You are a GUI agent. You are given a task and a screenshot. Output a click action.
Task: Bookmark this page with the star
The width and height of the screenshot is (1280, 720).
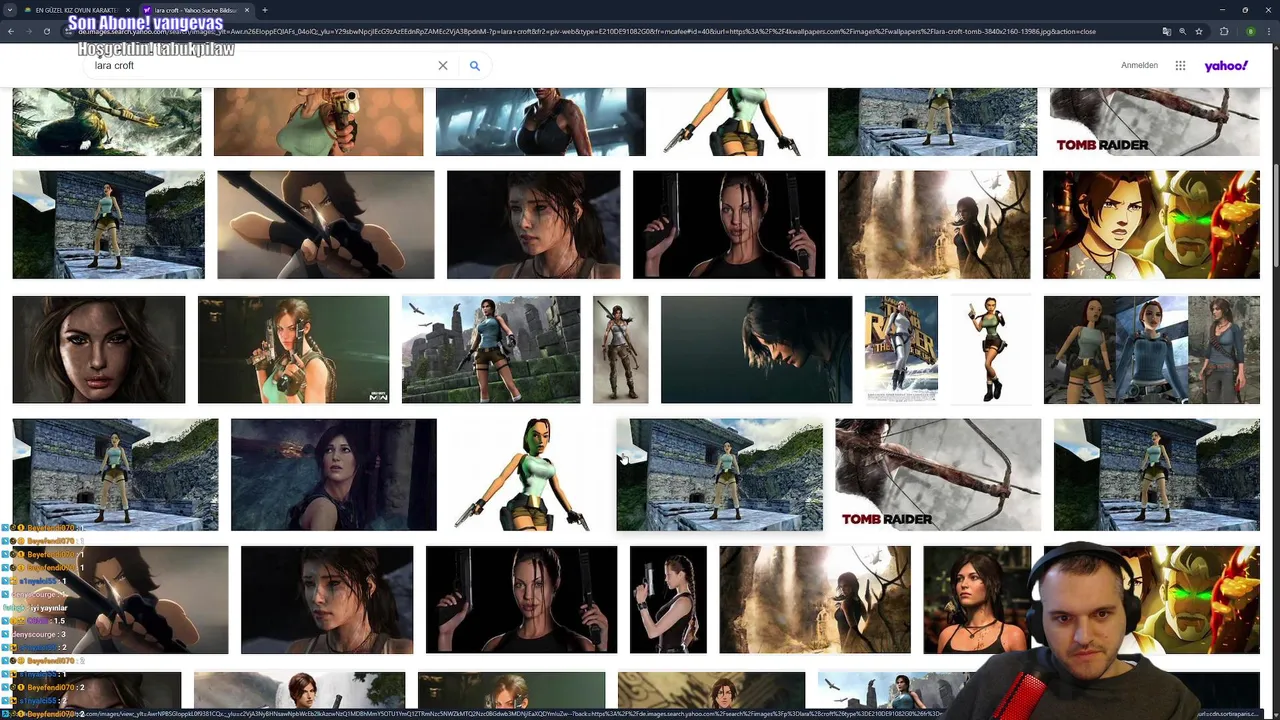1198,31
